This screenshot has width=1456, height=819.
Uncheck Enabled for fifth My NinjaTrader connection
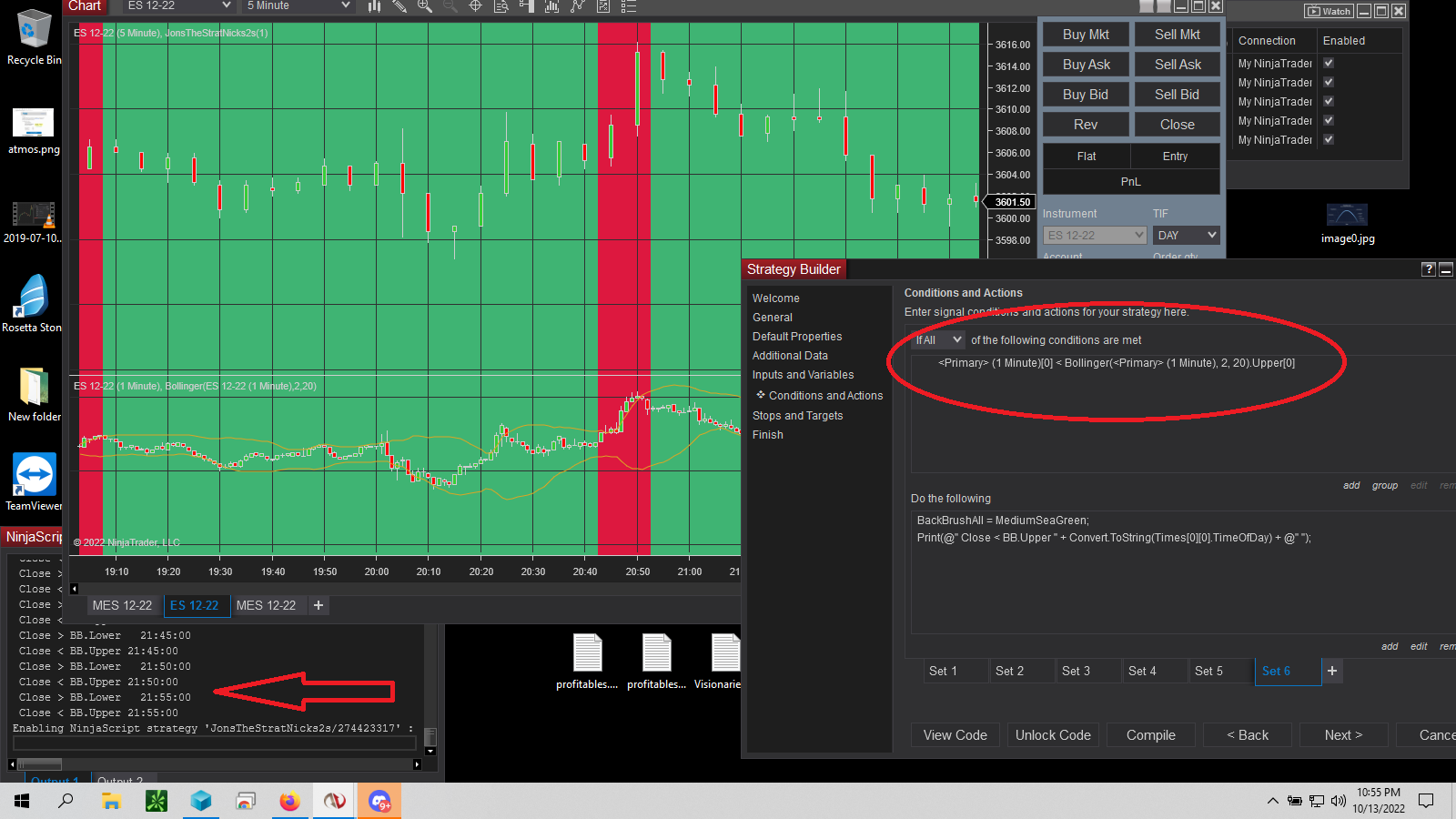point(1329,139)
